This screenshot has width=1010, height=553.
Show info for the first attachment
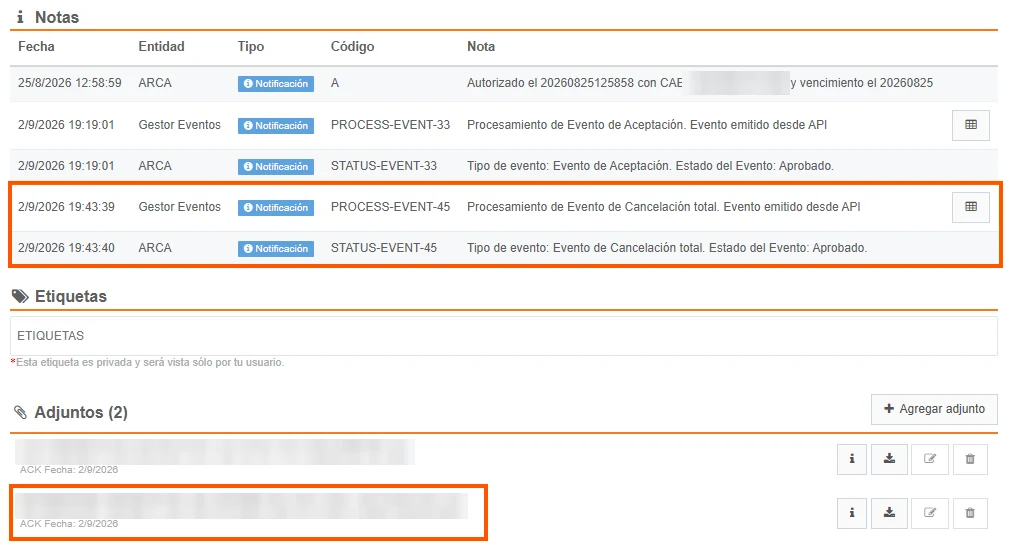pyautogui.click(x=852, y=459)
